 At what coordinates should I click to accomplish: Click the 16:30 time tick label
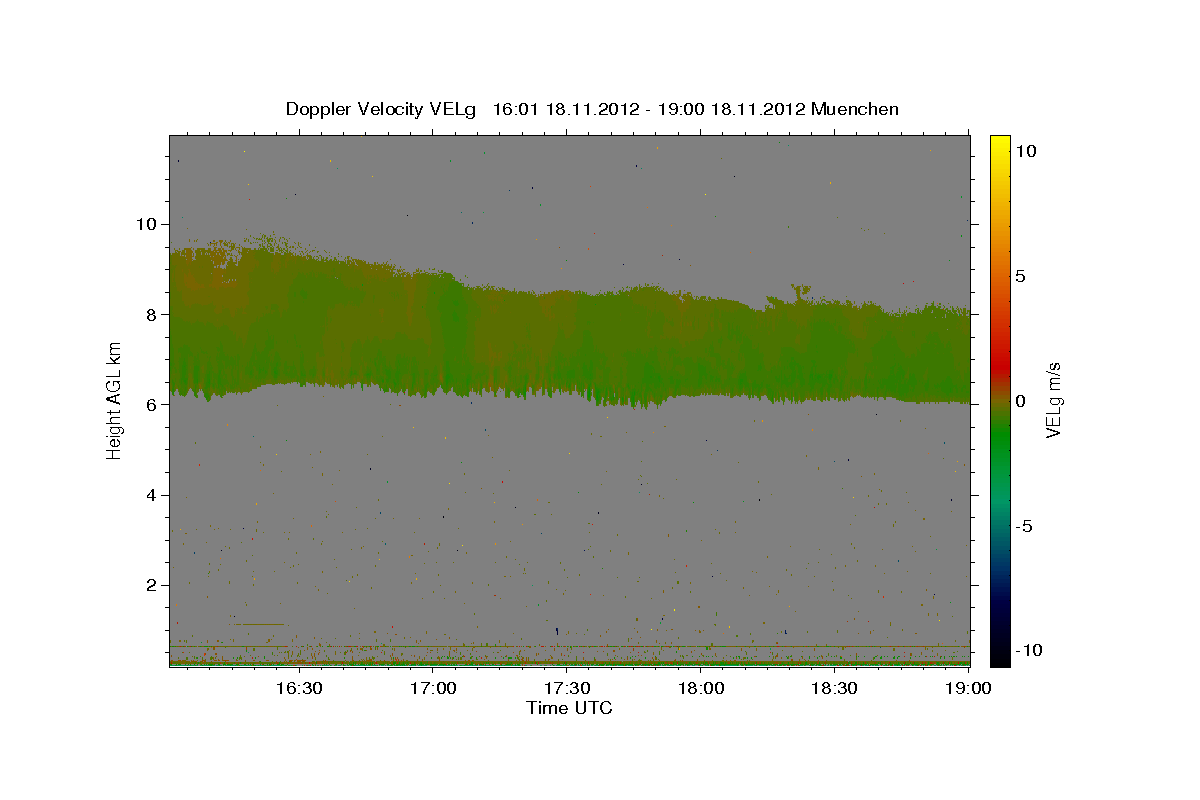299,689
